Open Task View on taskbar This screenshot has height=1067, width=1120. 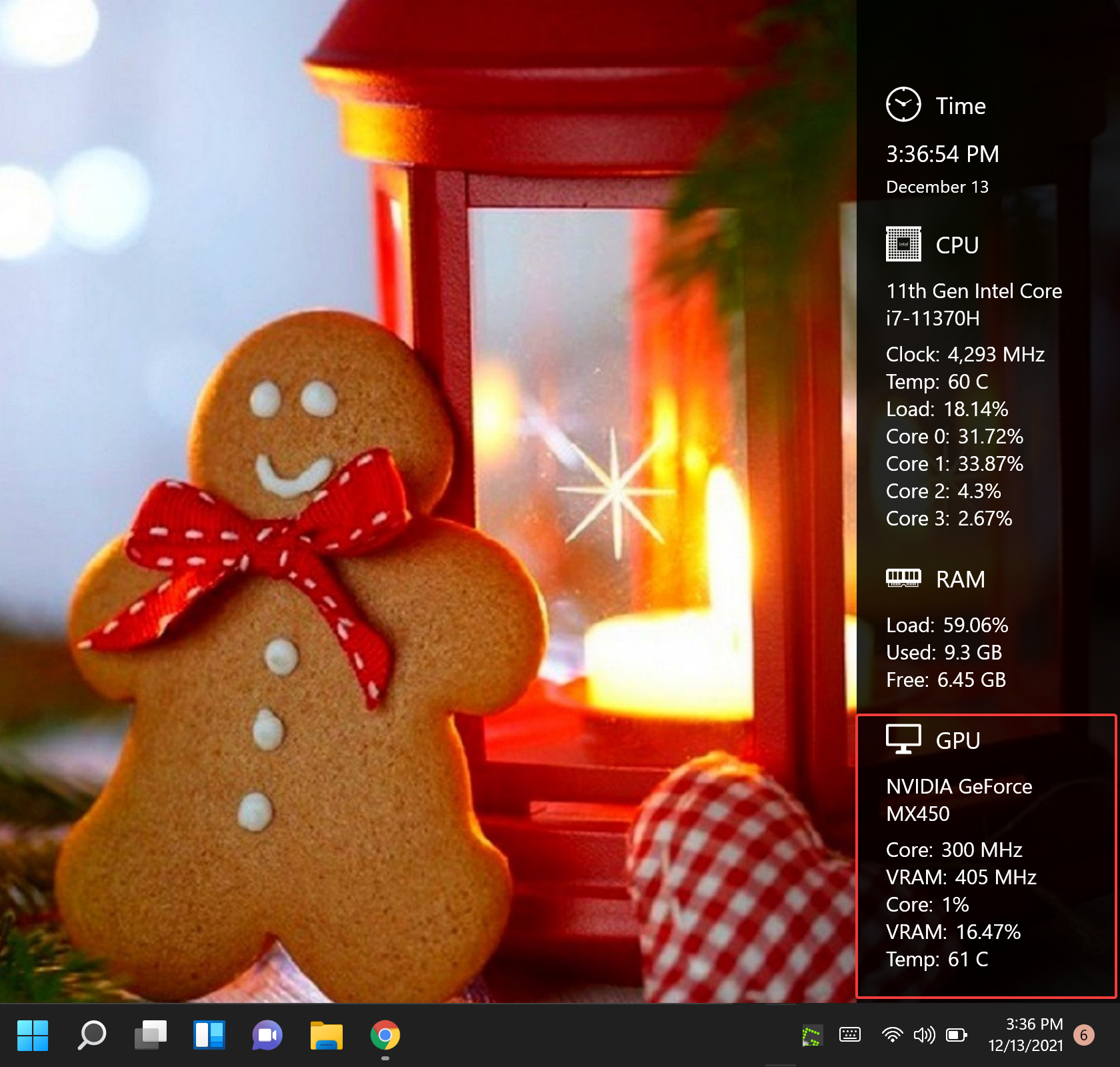click(x=150, y=1035)
